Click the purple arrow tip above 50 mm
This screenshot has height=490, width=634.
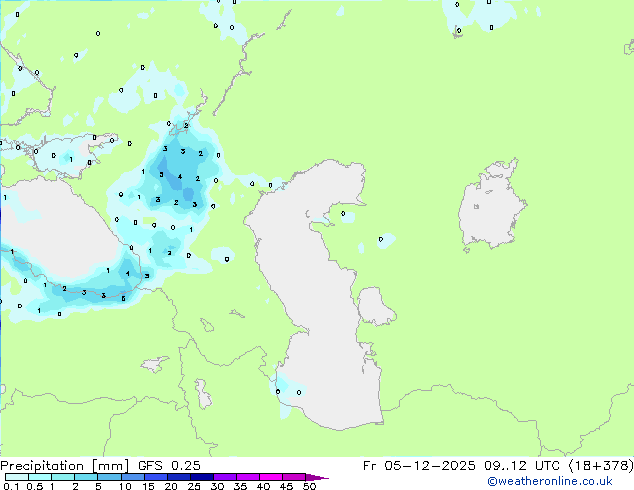[x=317, y=477]
